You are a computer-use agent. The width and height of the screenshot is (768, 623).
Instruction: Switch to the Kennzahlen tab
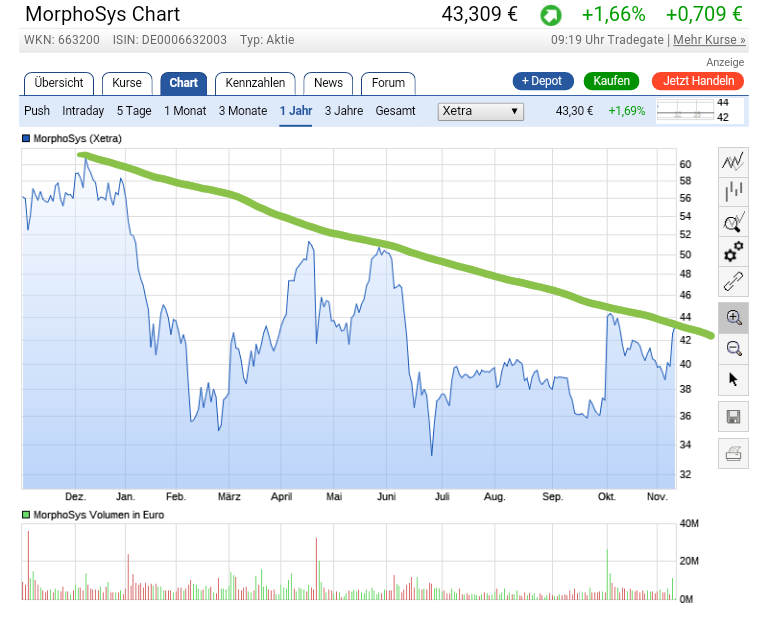255,83
